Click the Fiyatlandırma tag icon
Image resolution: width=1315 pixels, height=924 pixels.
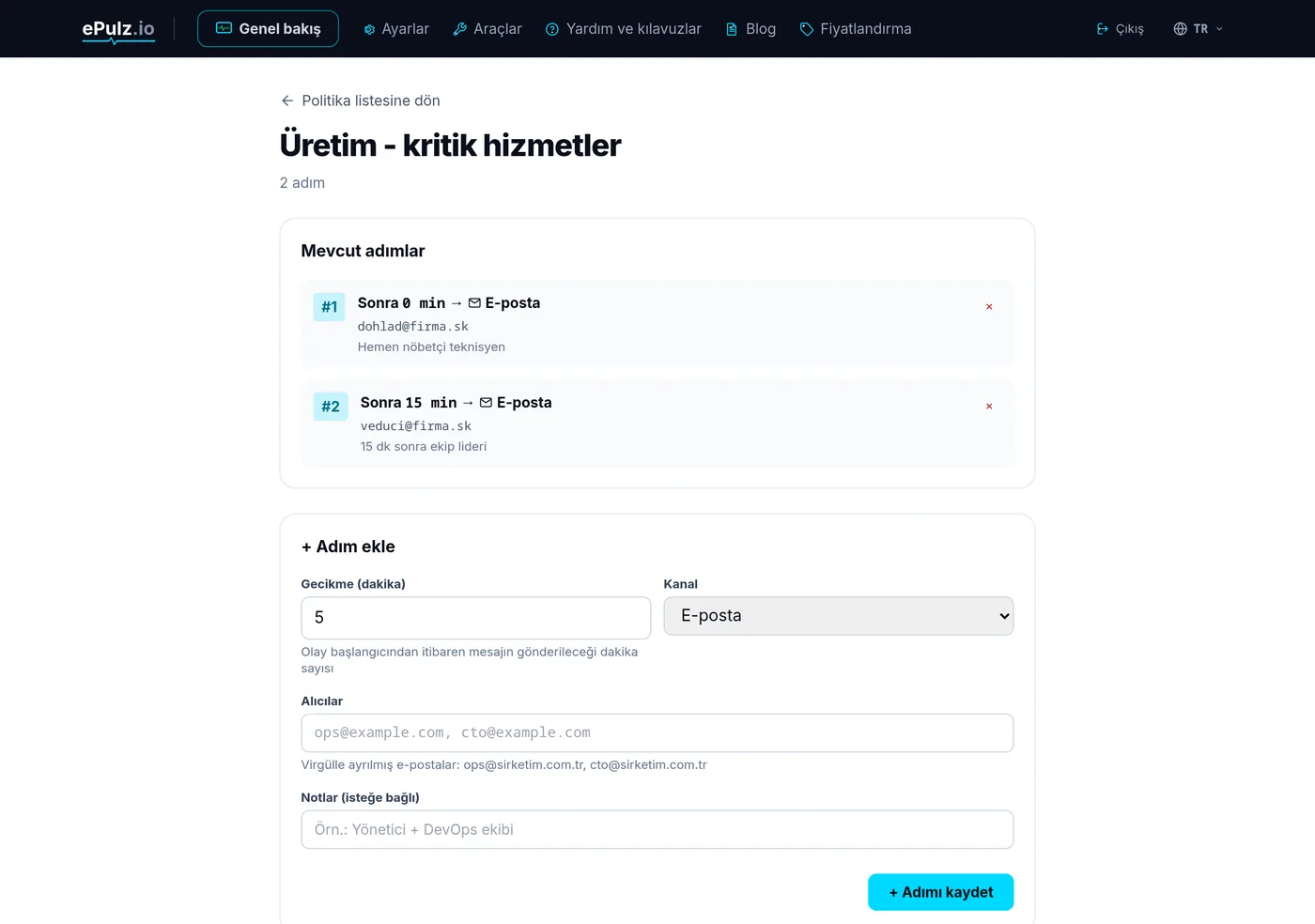tap(807, 29)
